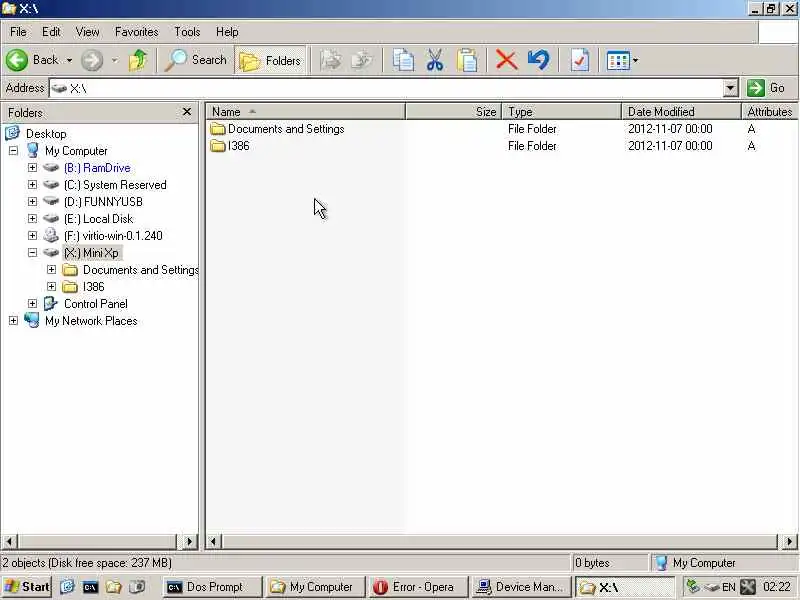Go up one folder level
The width and height of the screenshot is (800, 600).
[x=137, y=60]
